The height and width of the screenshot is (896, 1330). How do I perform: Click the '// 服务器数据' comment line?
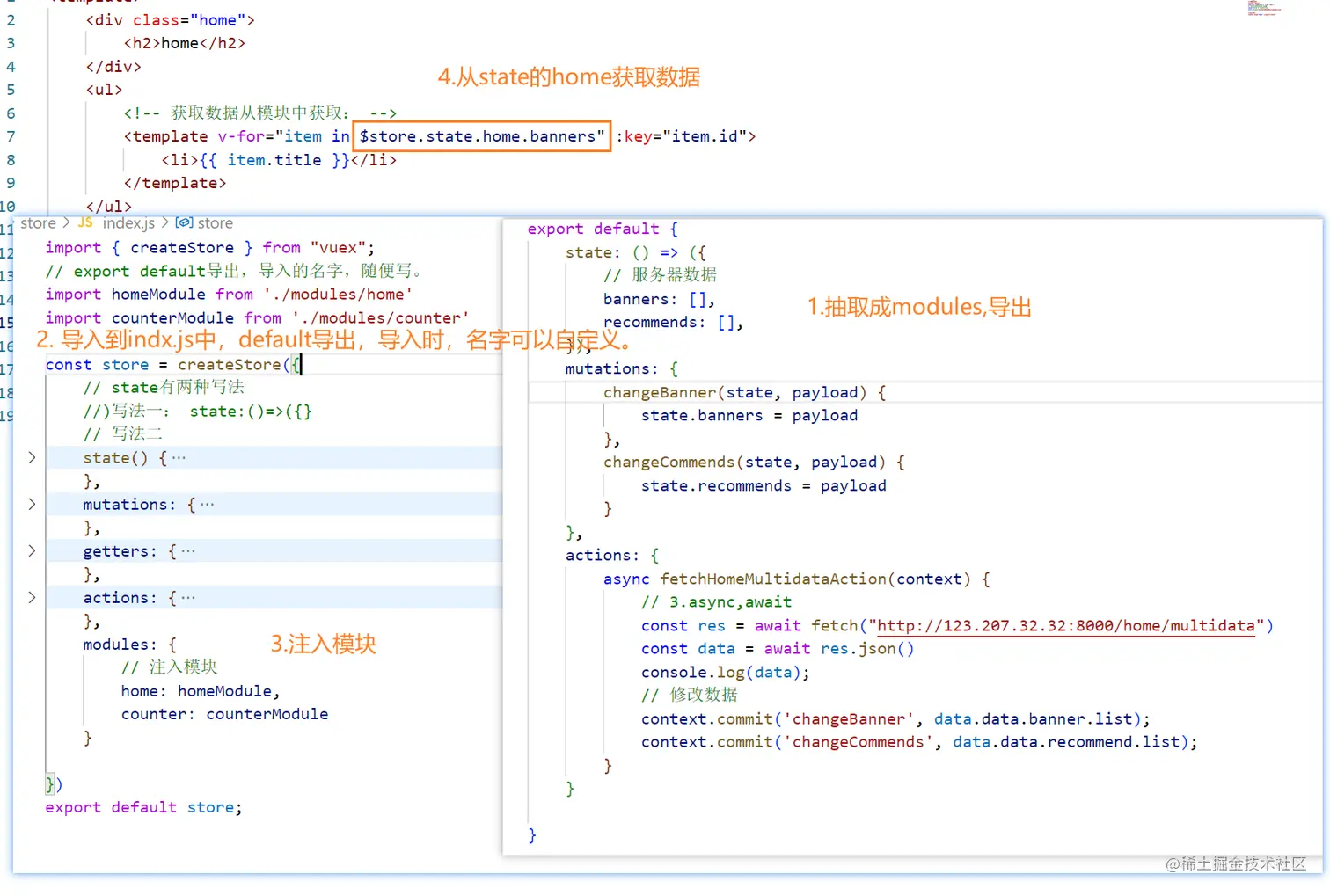point(660,275)
